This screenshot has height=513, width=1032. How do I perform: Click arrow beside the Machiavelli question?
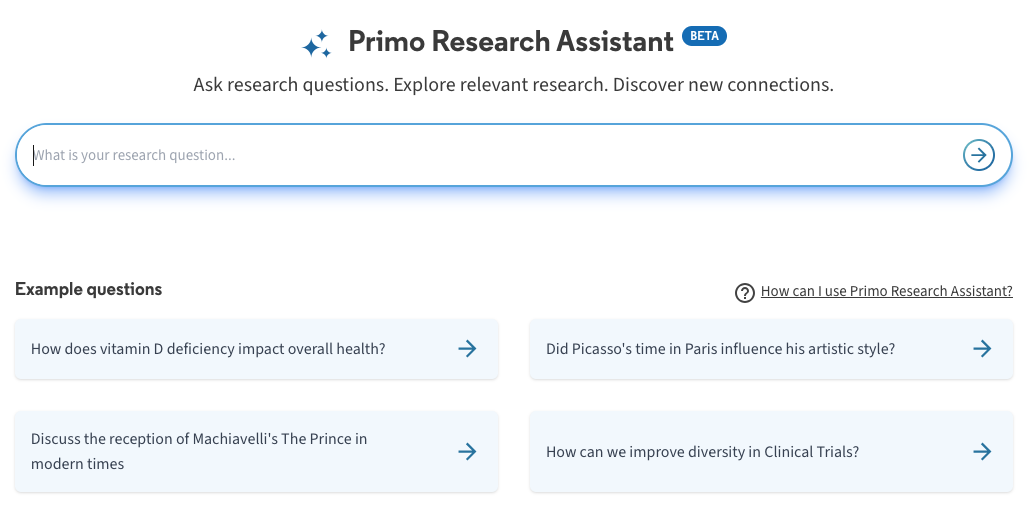coord(467,451)
